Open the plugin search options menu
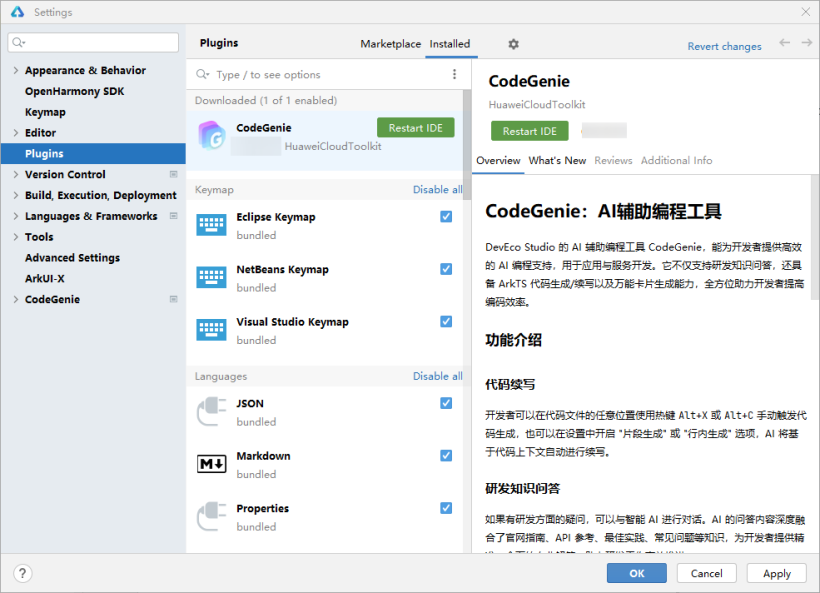The height and width of the screenshot is (593, 820). click(455, 74)
